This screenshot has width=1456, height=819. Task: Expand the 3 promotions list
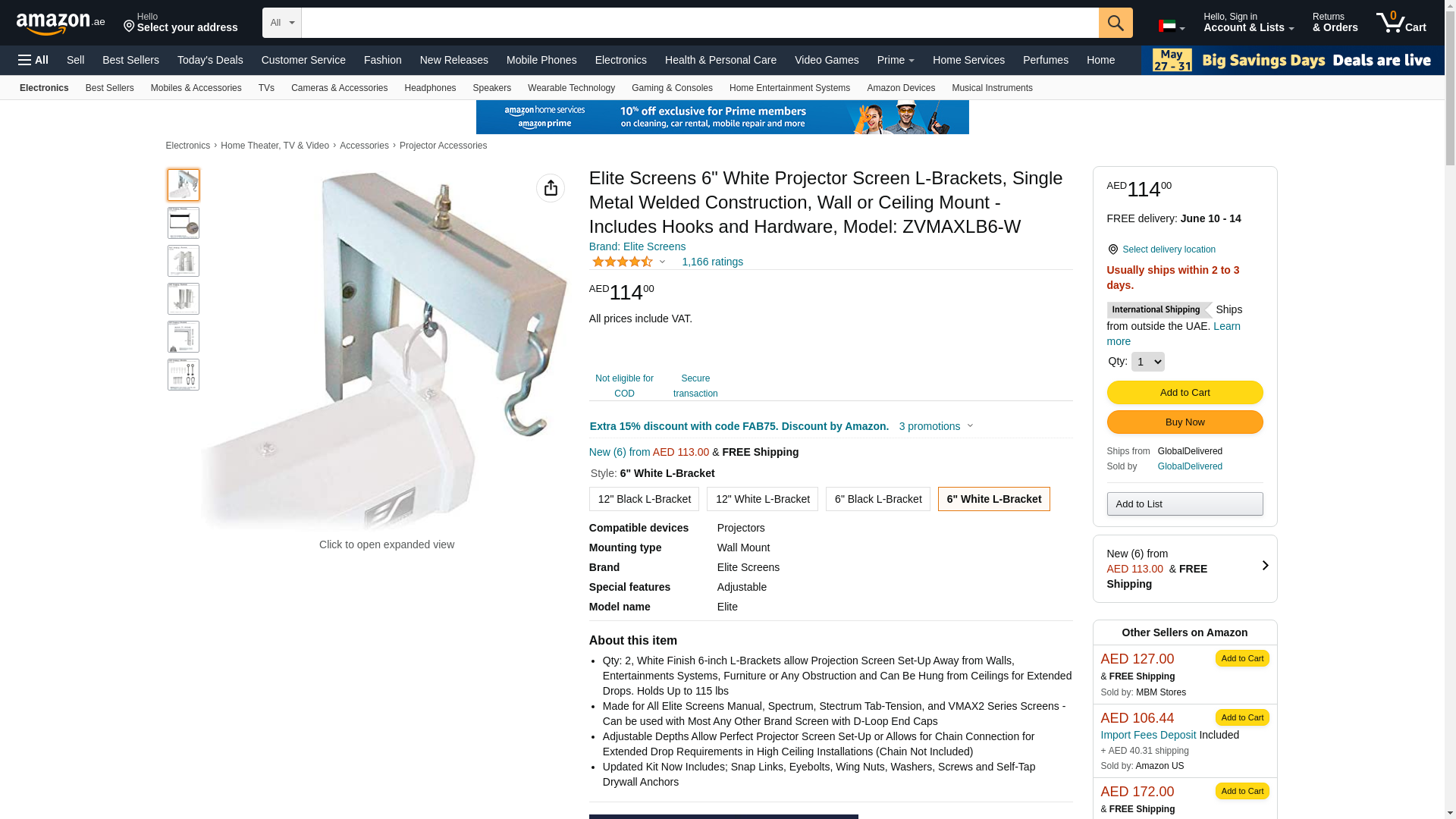[x=937, y=426]
